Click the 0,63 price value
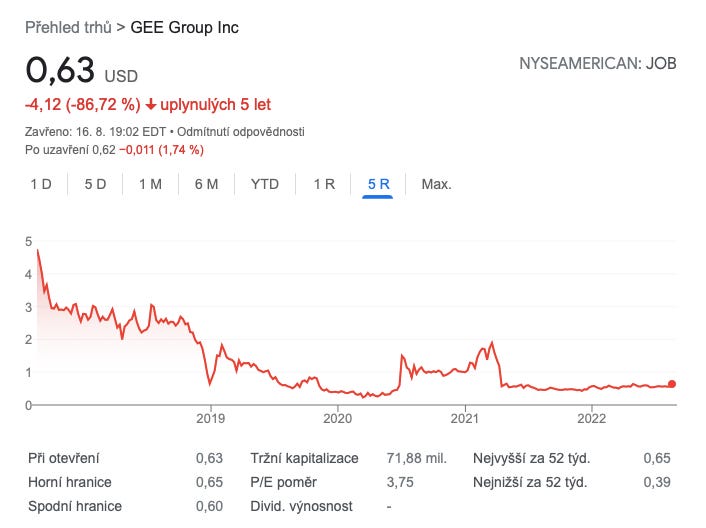 60,70
